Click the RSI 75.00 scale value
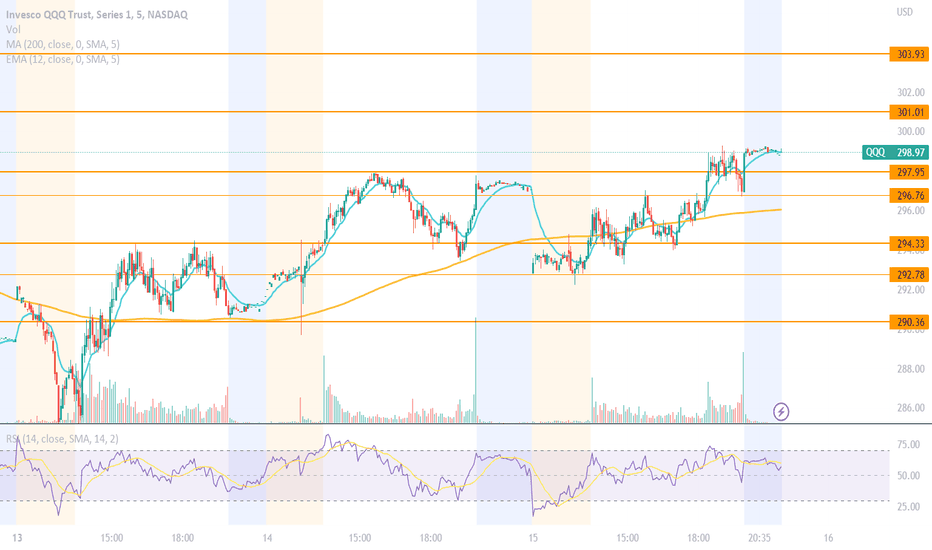Image resolution: width=932 pixels, height=550 pixels. point(908,445)
